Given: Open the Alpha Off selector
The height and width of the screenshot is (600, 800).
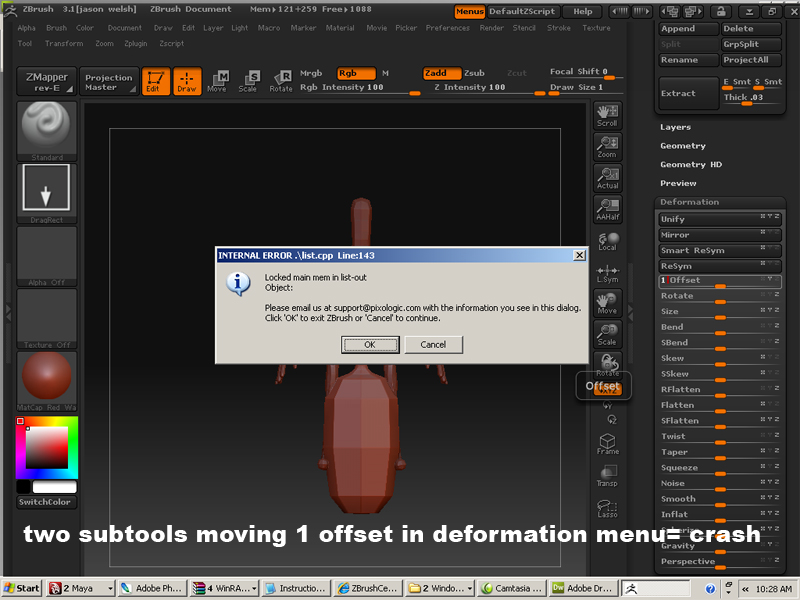Looking at the screenshot, I should [46, 256].
